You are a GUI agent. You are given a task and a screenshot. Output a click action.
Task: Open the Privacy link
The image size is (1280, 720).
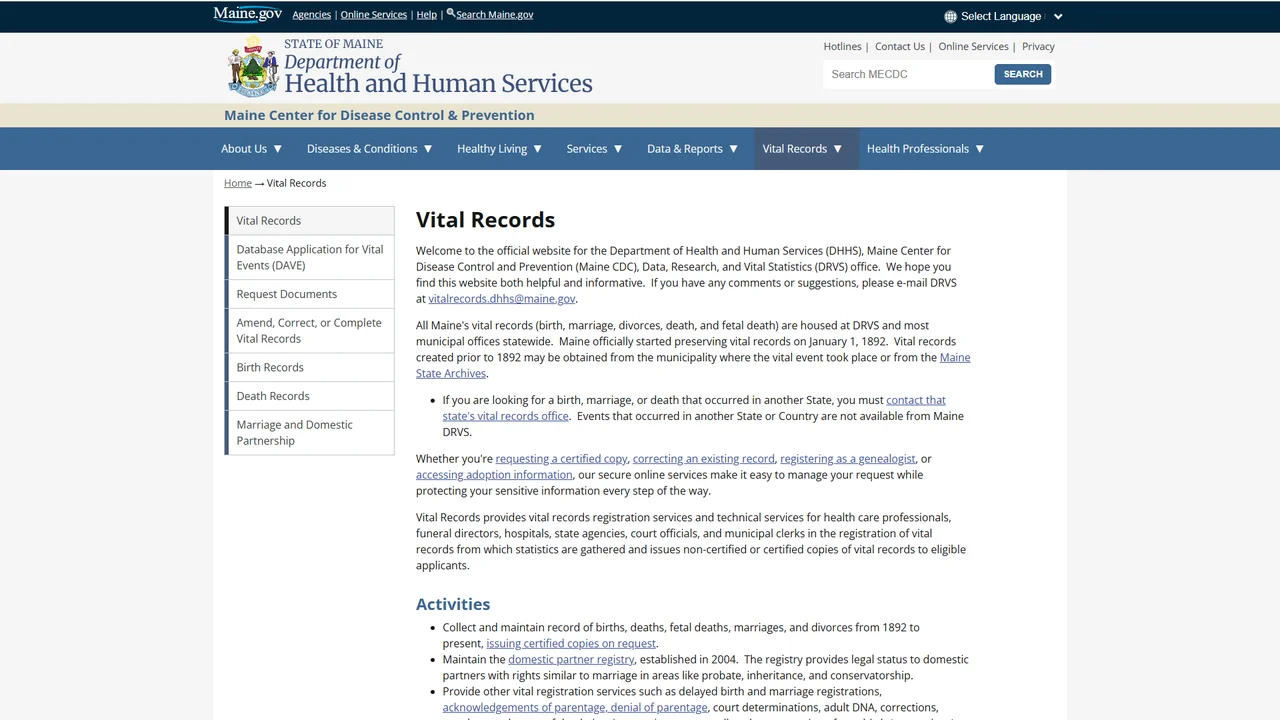pyautogui.click(x=1038, y=47)
